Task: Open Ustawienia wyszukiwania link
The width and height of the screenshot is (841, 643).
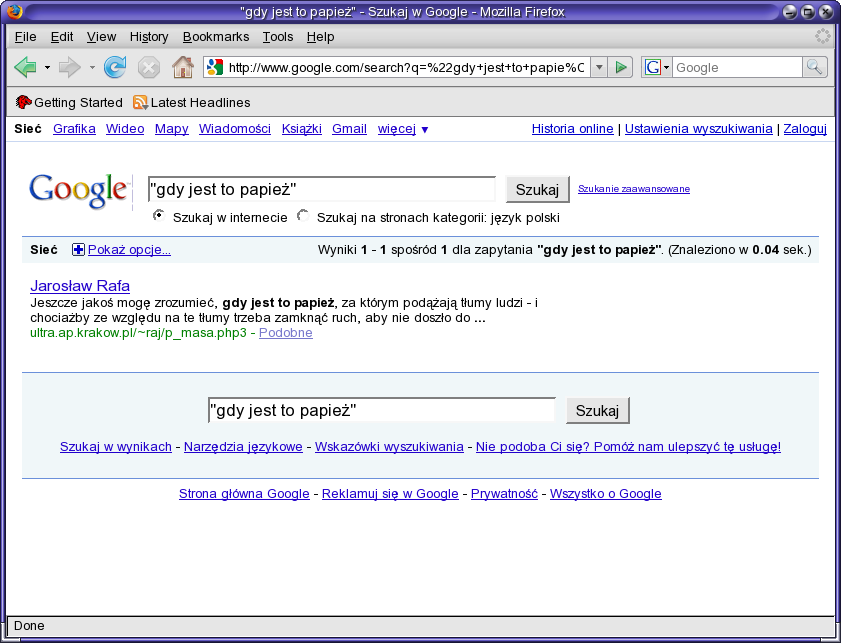Action: coord(698,129)
